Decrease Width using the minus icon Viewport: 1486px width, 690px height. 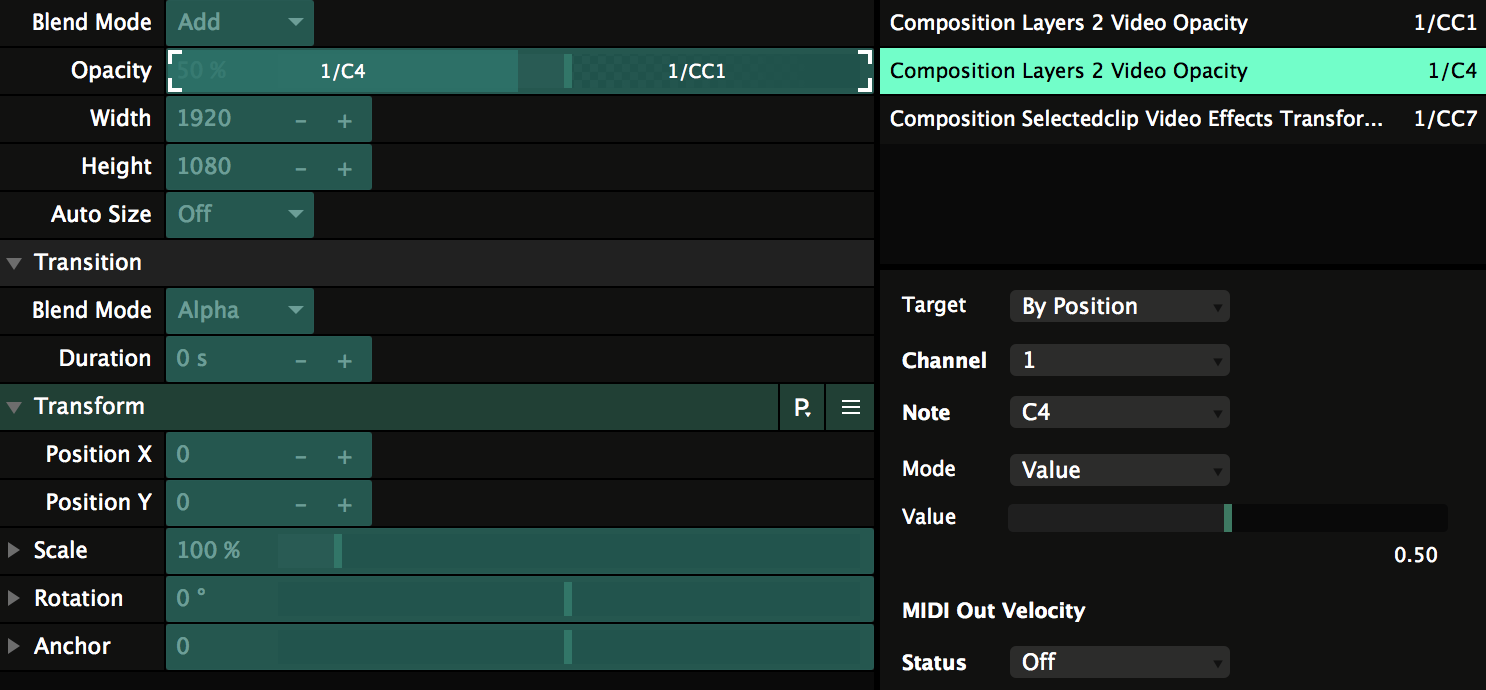point(301,120)
